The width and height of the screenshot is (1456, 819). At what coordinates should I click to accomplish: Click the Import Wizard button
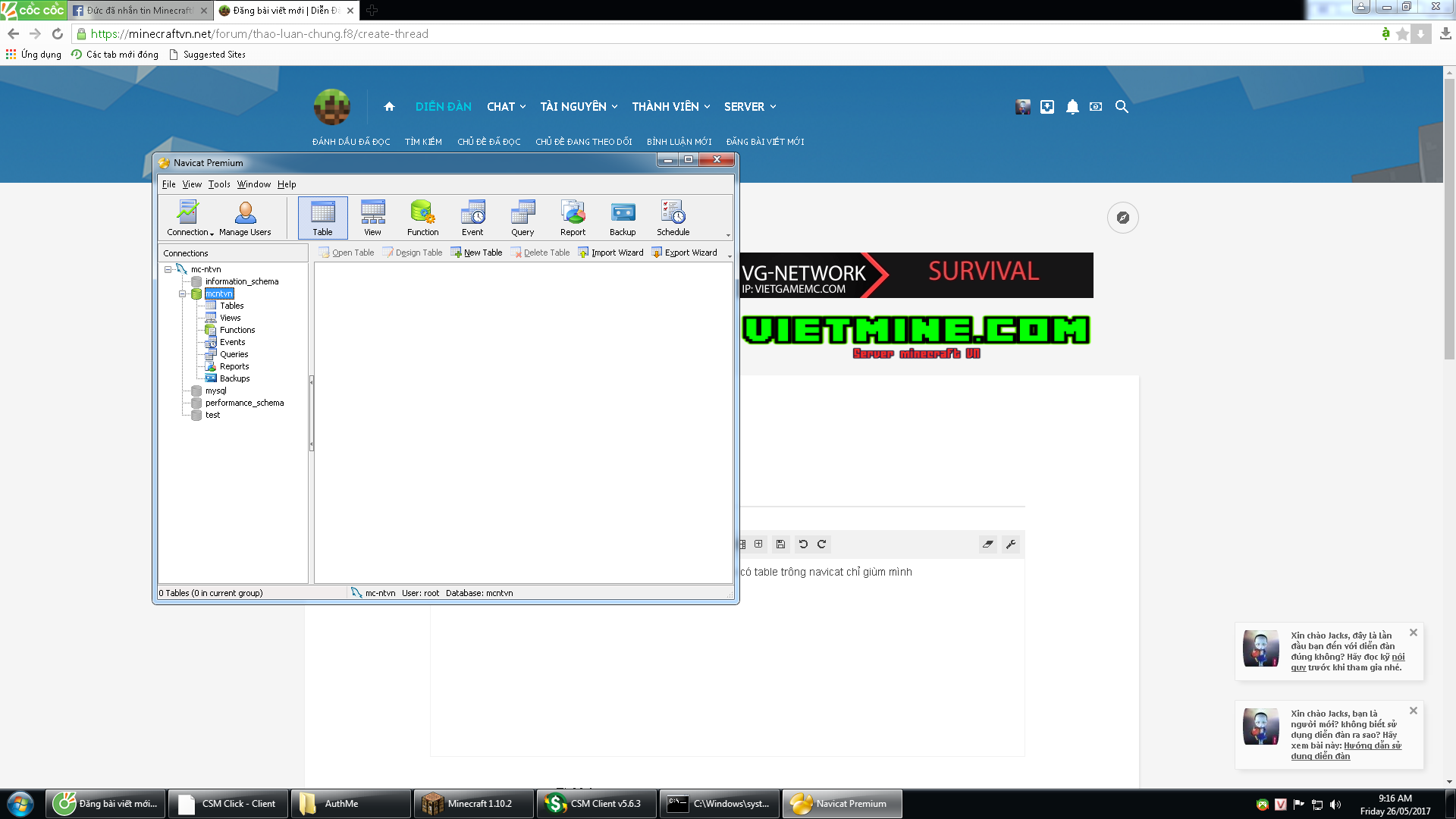click(610, 253)
